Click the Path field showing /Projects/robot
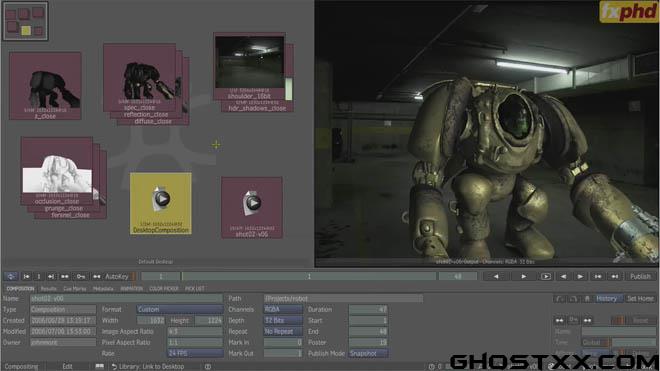The width and height of the screenshot is (660, 371). tap(343, 299)
